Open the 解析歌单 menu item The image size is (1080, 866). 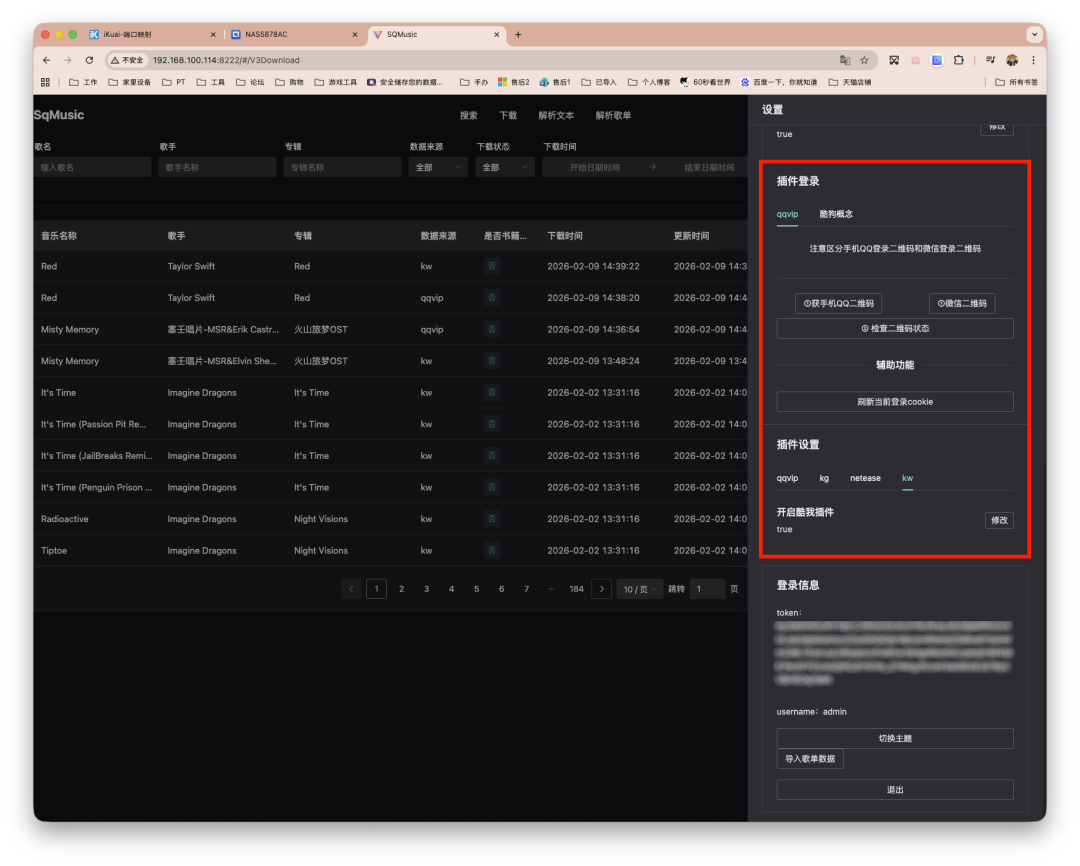(613, 115)
